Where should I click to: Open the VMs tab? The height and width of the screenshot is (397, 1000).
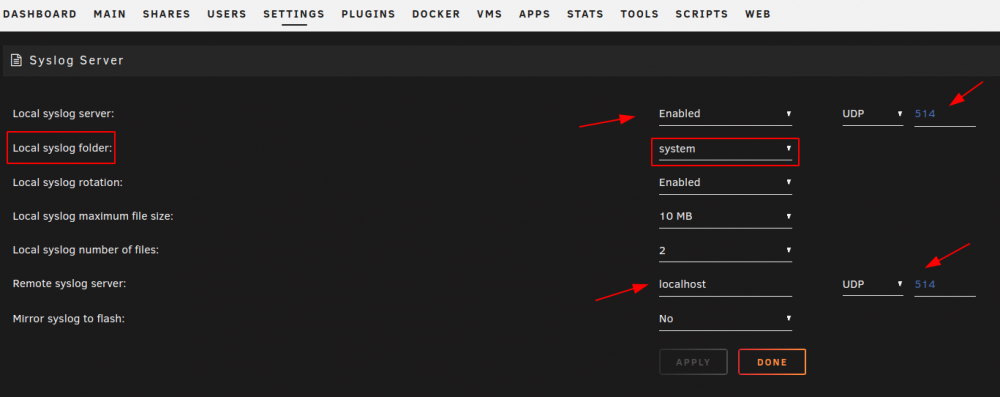point(490,14)
